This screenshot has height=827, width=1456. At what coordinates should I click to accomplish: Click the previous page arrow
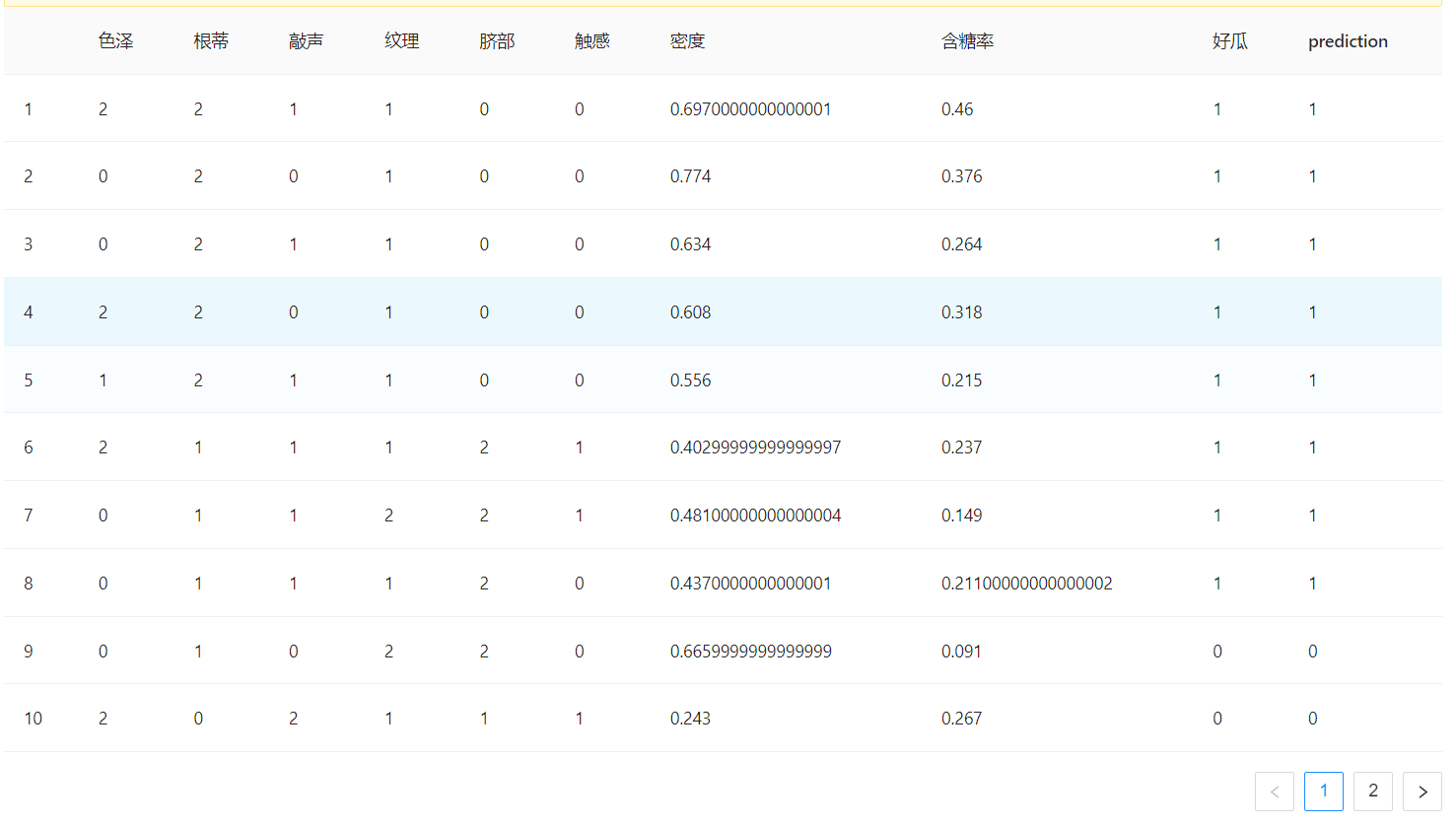point(1274,792)
